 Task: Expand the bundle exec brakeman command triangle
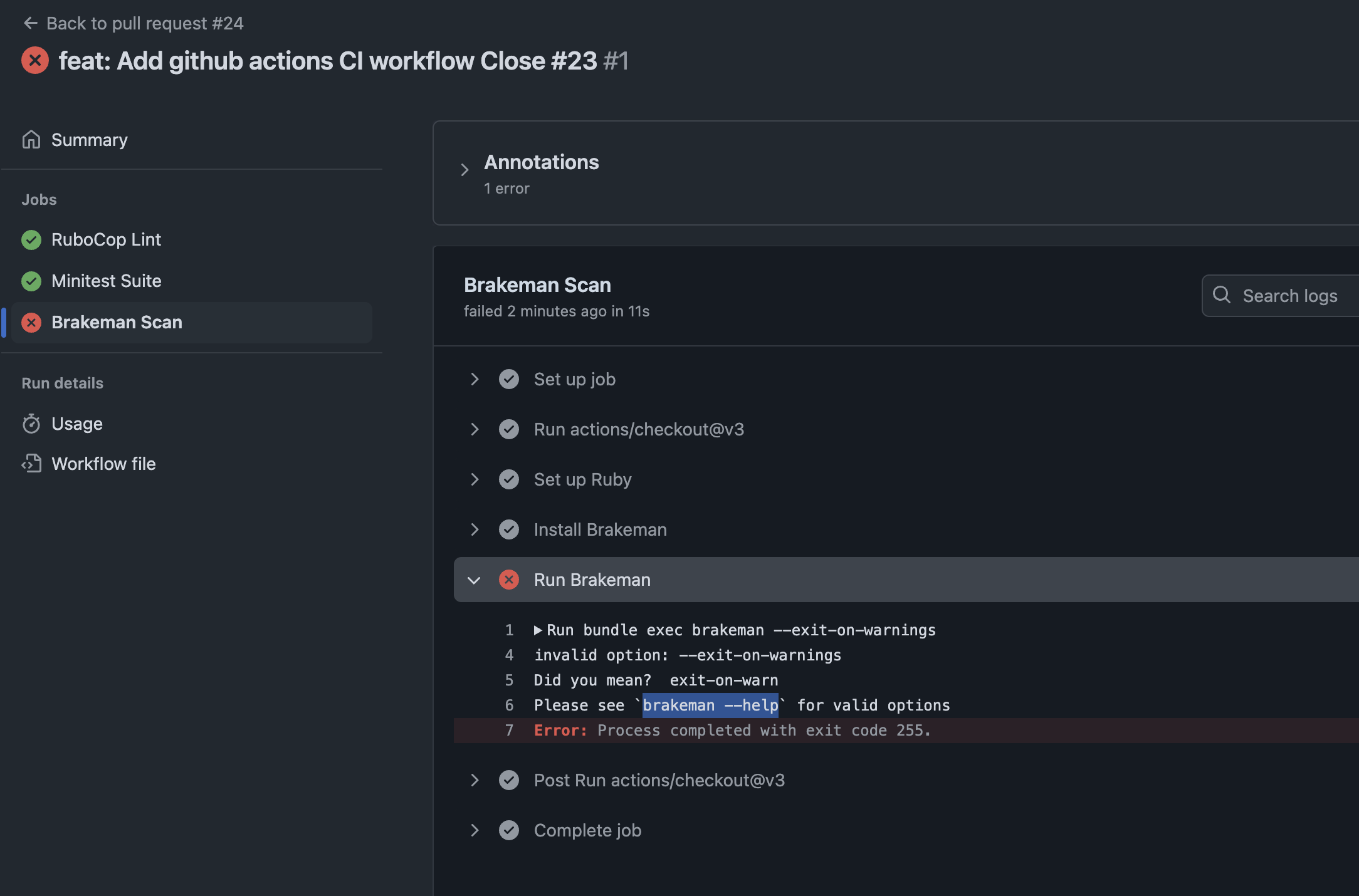538,630
